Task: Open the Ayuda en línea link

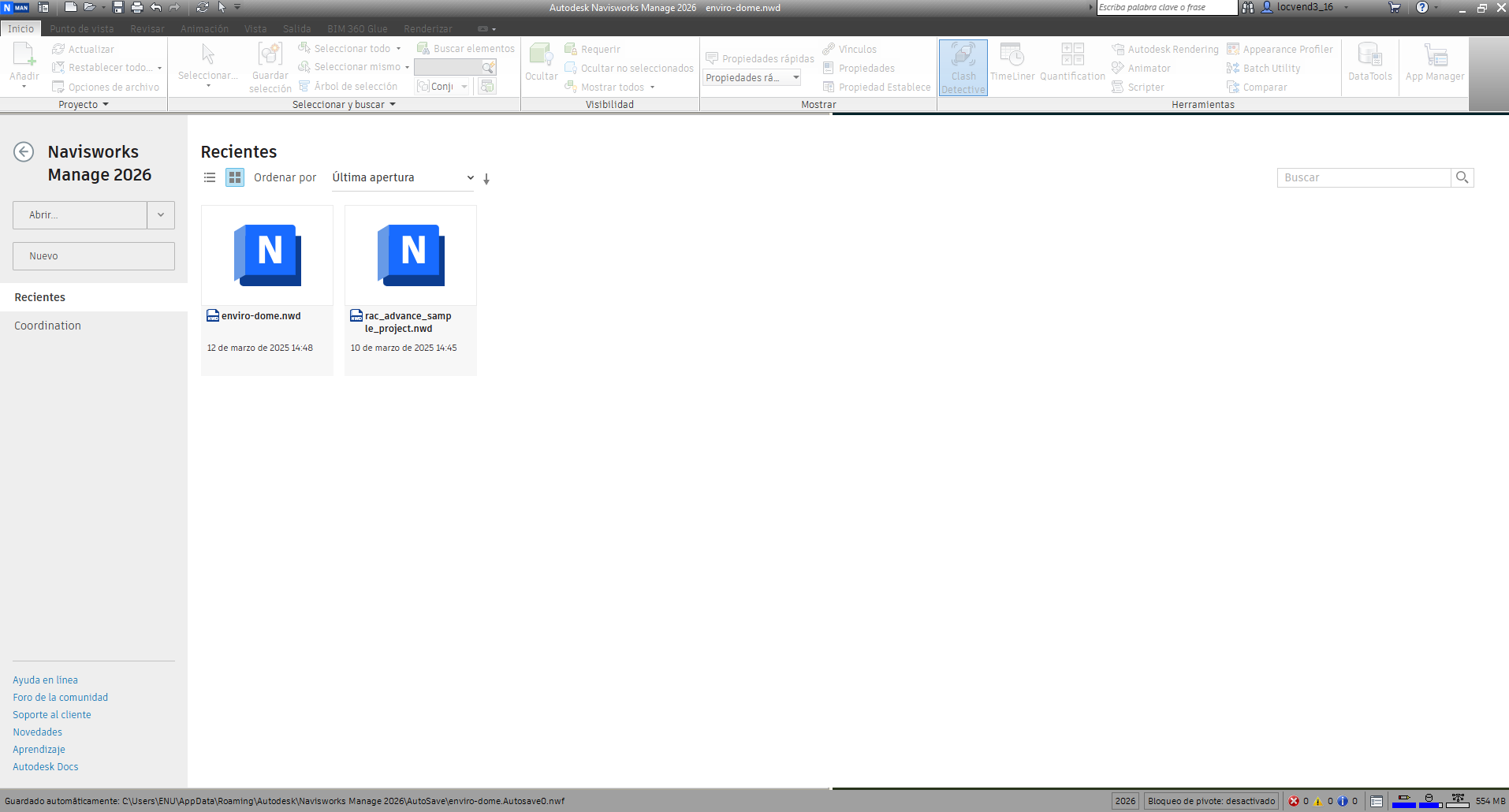Action: pos(45,680)
